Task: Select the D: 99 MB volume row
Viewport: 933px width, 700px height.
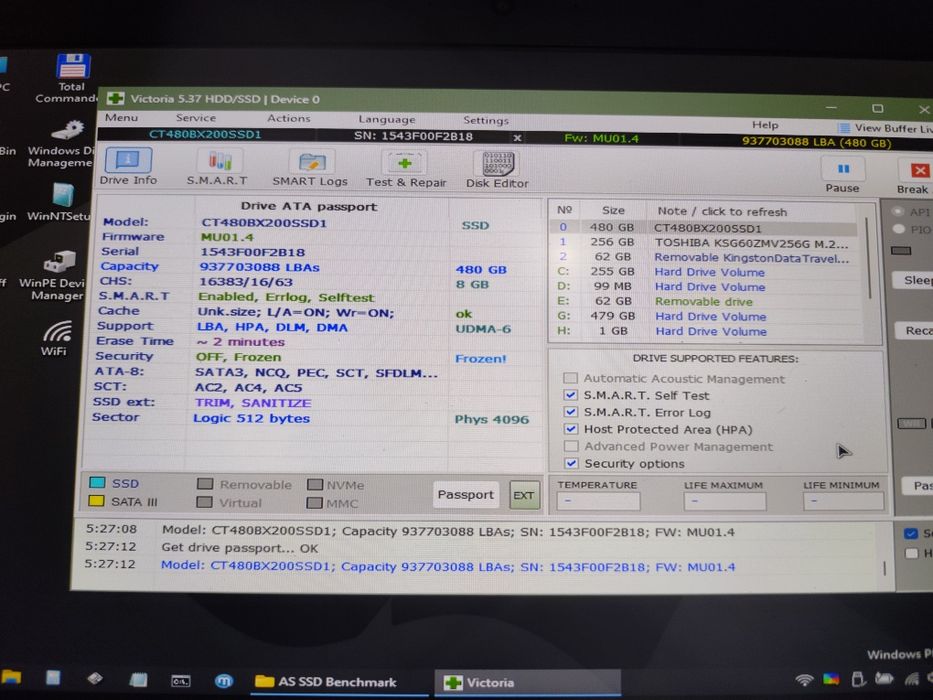Action: point(703,286)
